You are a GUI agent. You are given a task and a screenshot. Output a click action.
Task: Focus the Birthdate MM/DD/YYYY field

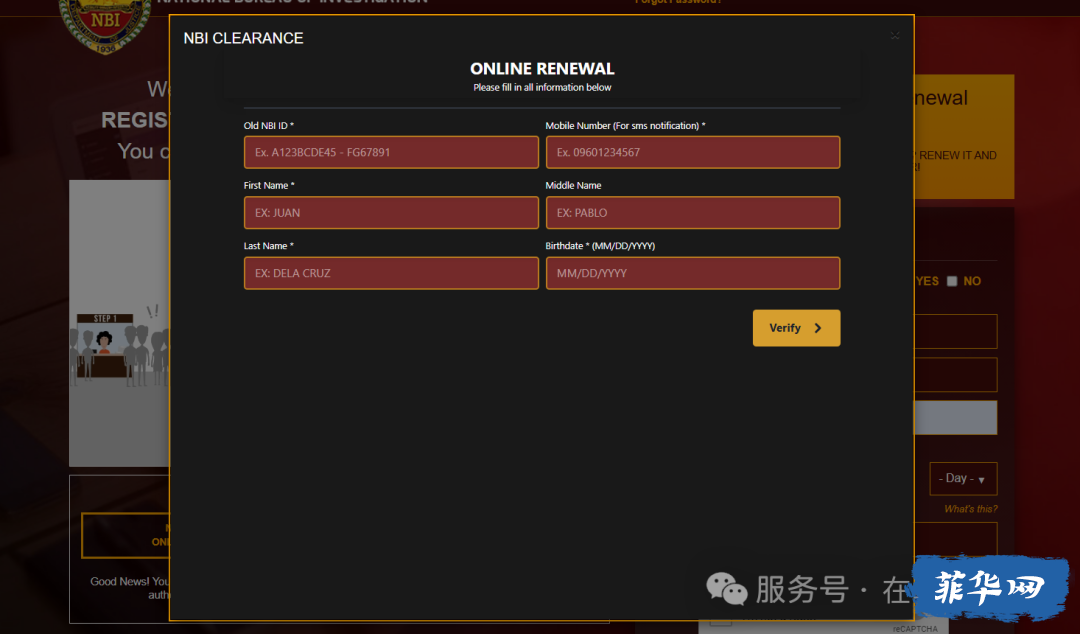(x=693, y=273)
